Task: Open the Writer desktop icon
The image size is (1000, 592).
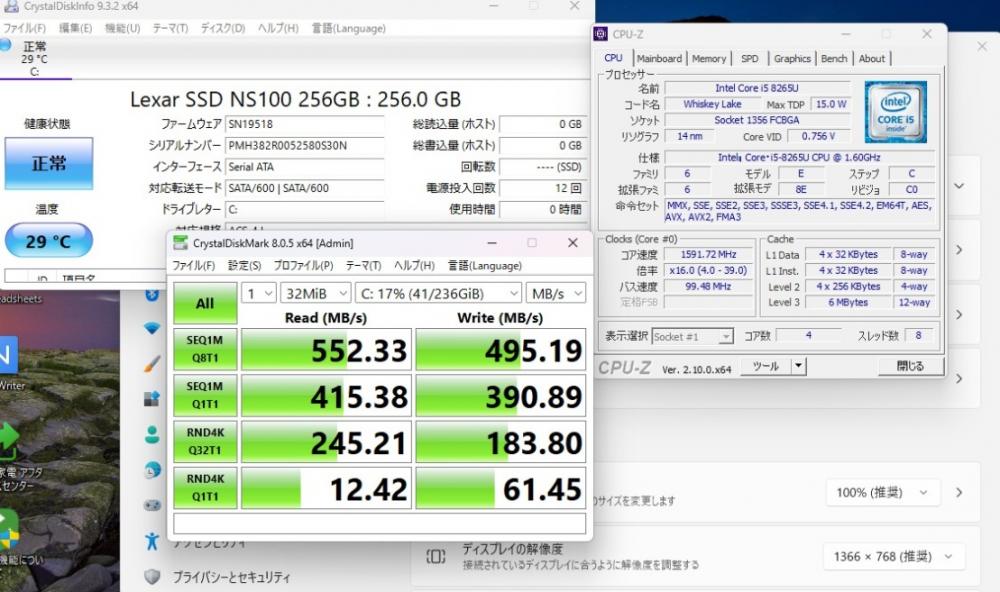Action: (8, 360)
